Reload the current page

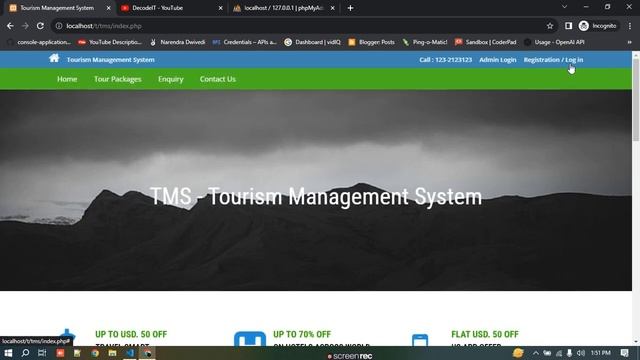40,26
